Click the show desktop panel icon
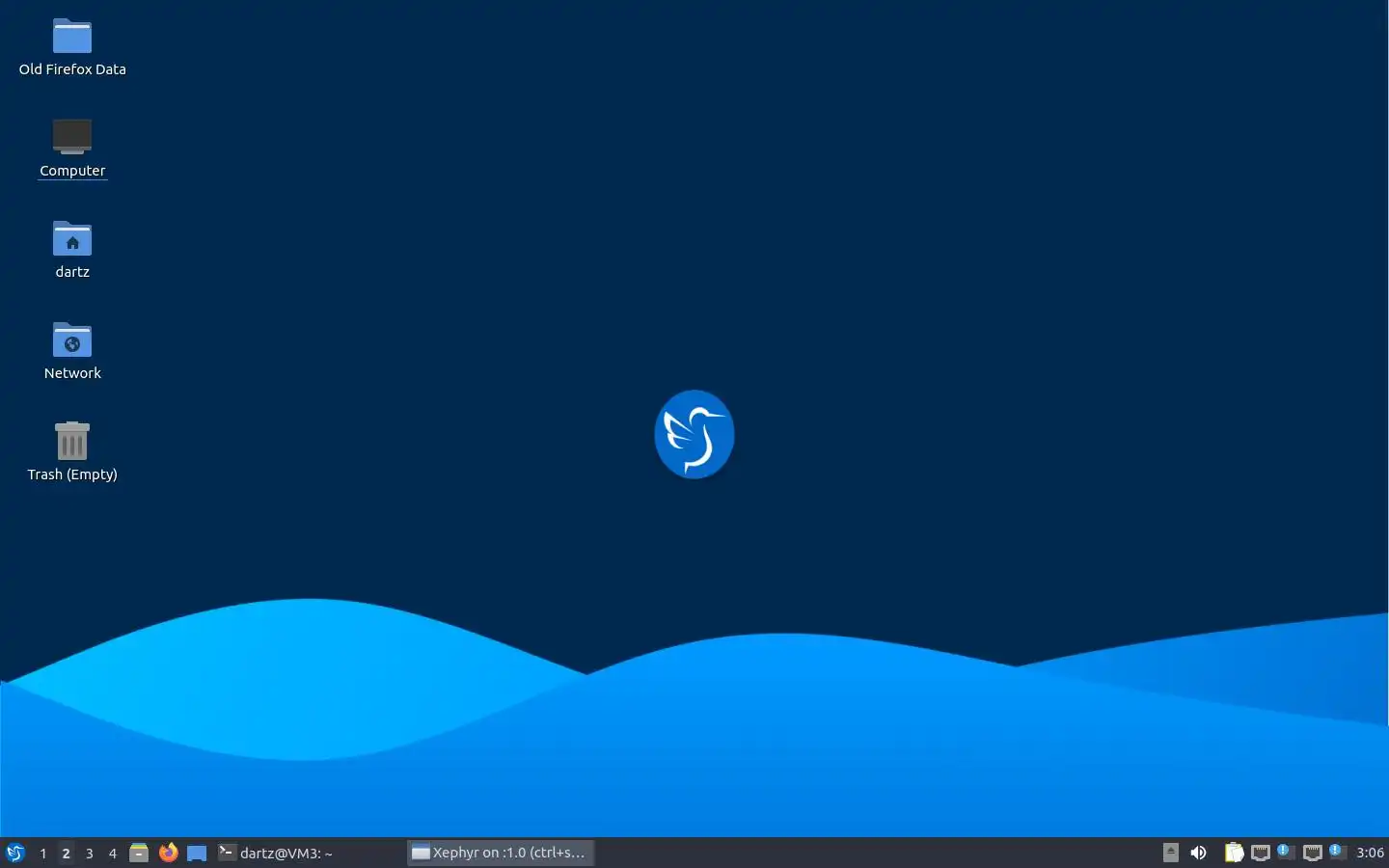The width and height of the screenshot is (1389, 868). tap(197, 853)
